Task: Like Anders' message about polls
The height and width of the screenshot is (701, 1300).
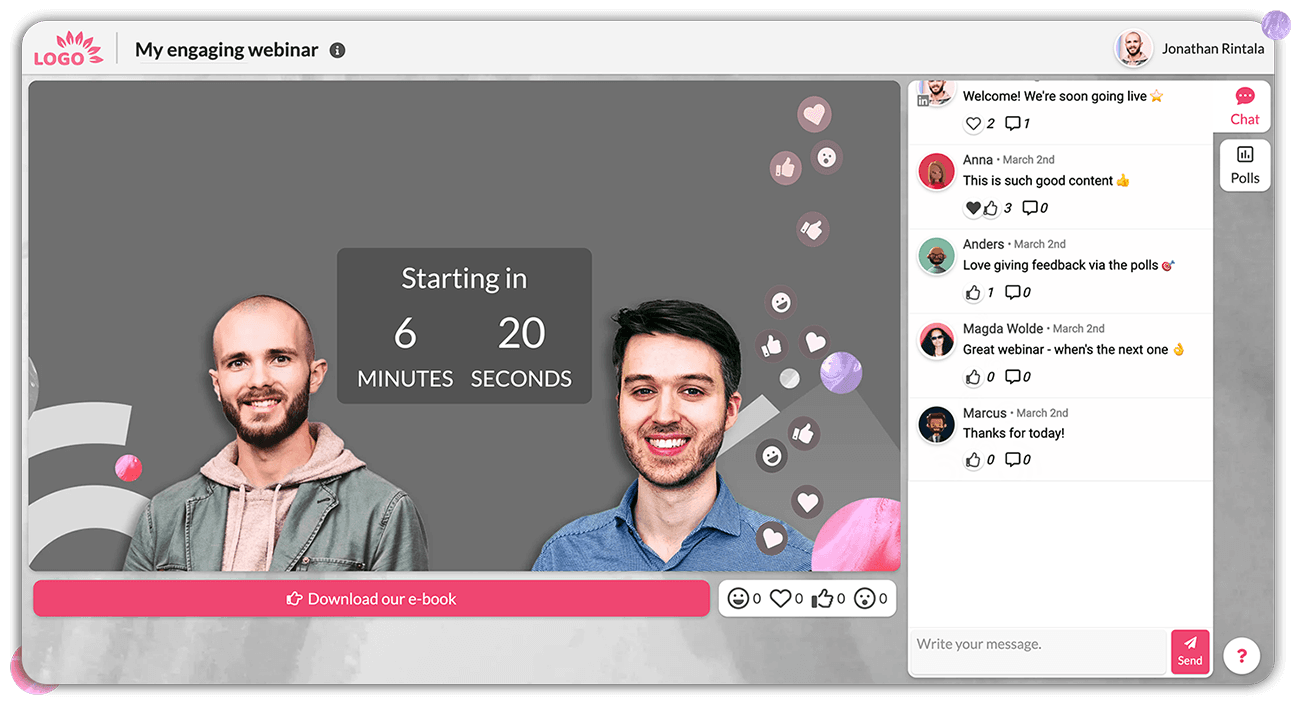Action: [973, 292]
